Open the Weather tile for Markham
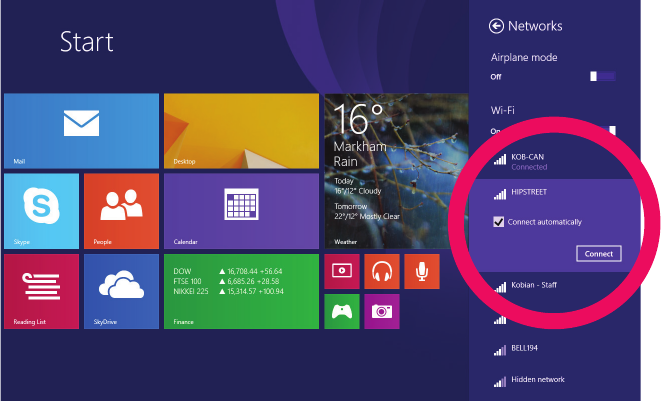This screenshot has height=401, width=661. coord(396,171)
